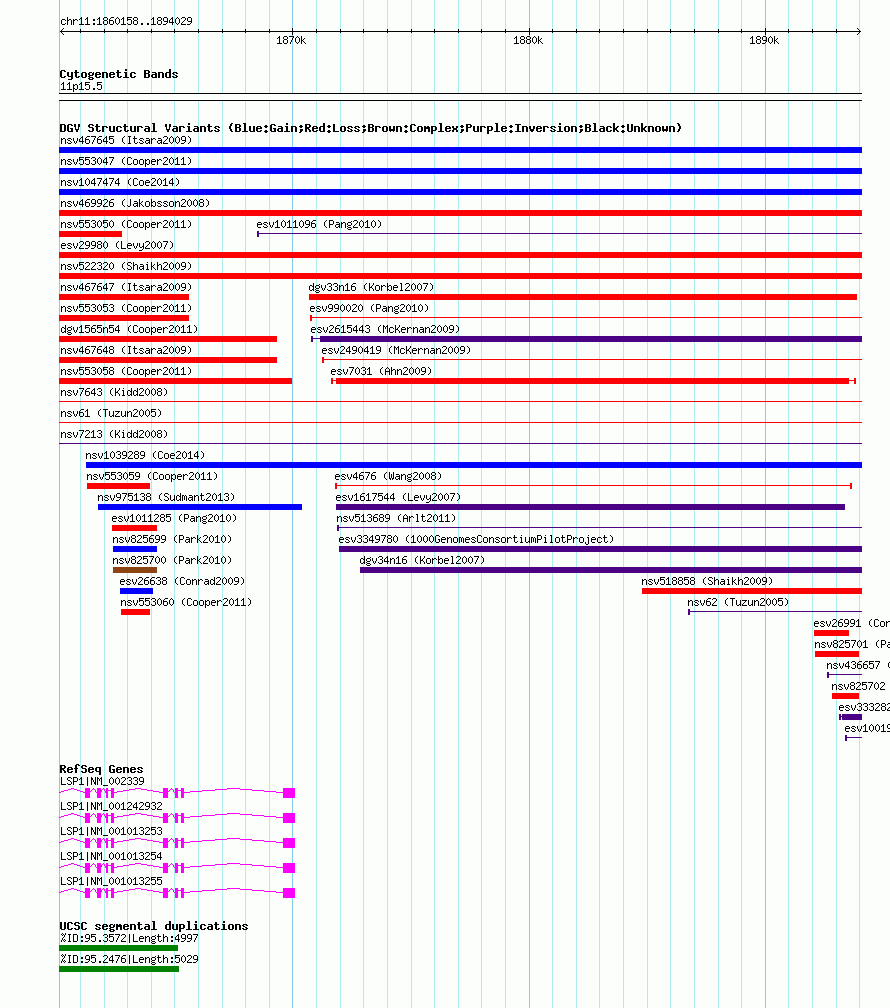Screen dimensions: 890x1008
Task: Click the dgv1565n54 (Cooper2011) label
Action: 129,329
